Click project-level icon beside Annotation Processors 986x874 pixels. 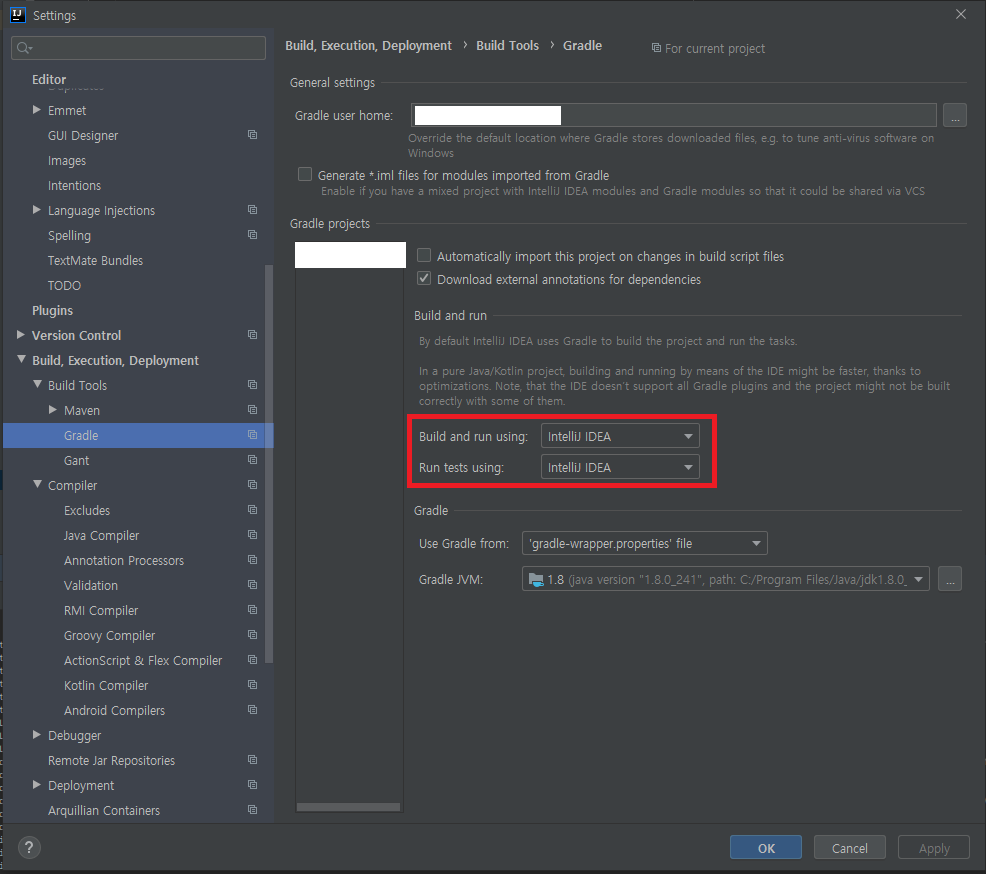pyautogui.click(x=252, y=560)
